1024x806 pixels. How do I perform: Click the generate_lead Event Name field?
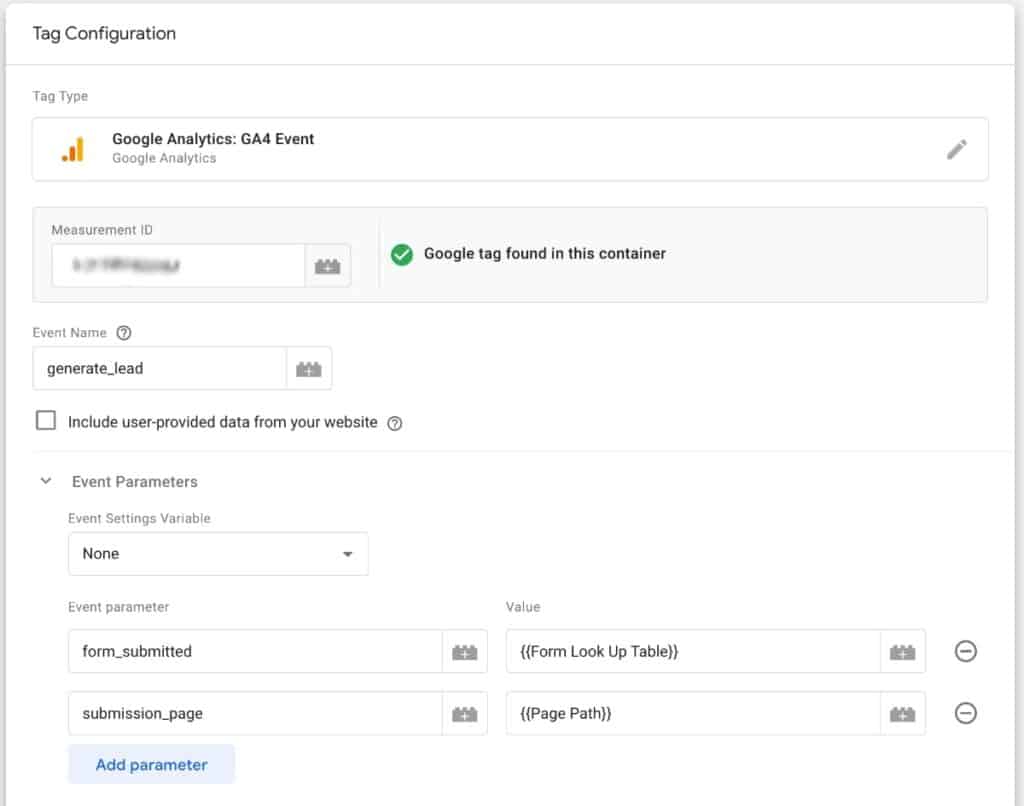160,369
